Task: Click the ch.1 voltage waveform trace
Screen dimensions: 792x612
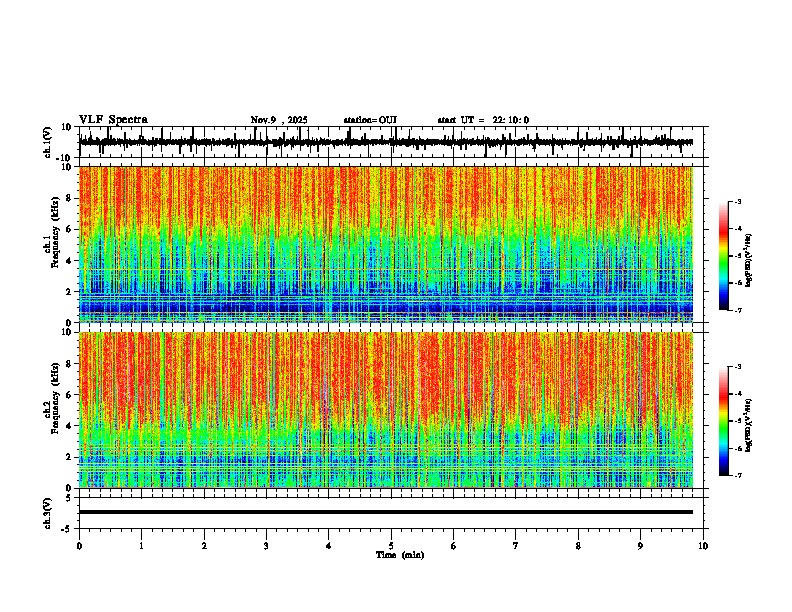Action: tap(386, 142)
